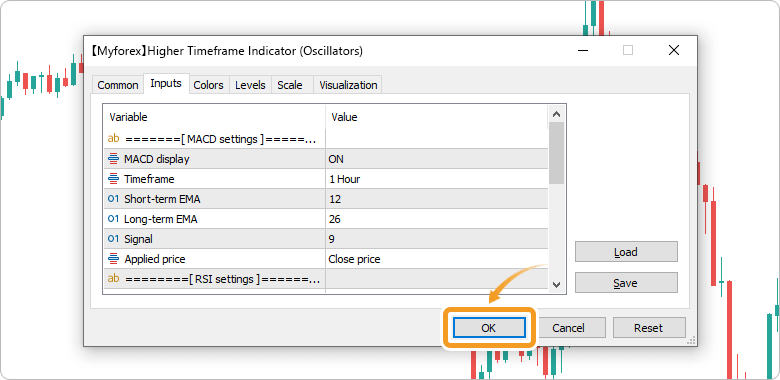Click the 01 integer icon beside Short-term EMA
Viewport: 780px width, 380px height.
tap(113, 199)
